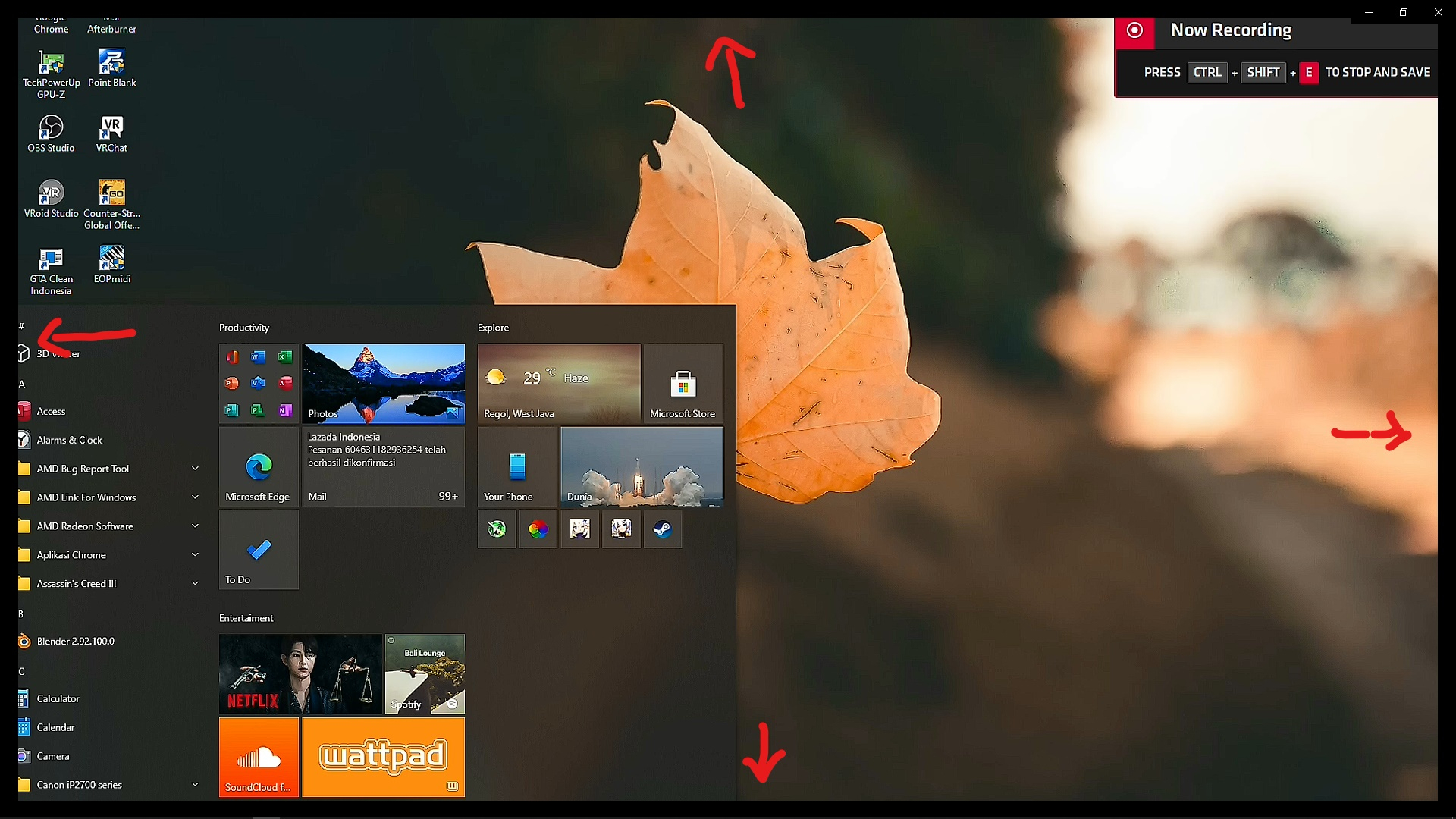Open the Mail tile with Lazada message
Image resolution: width=1456 pixels, height=819 pixels.
pos(383,466)
